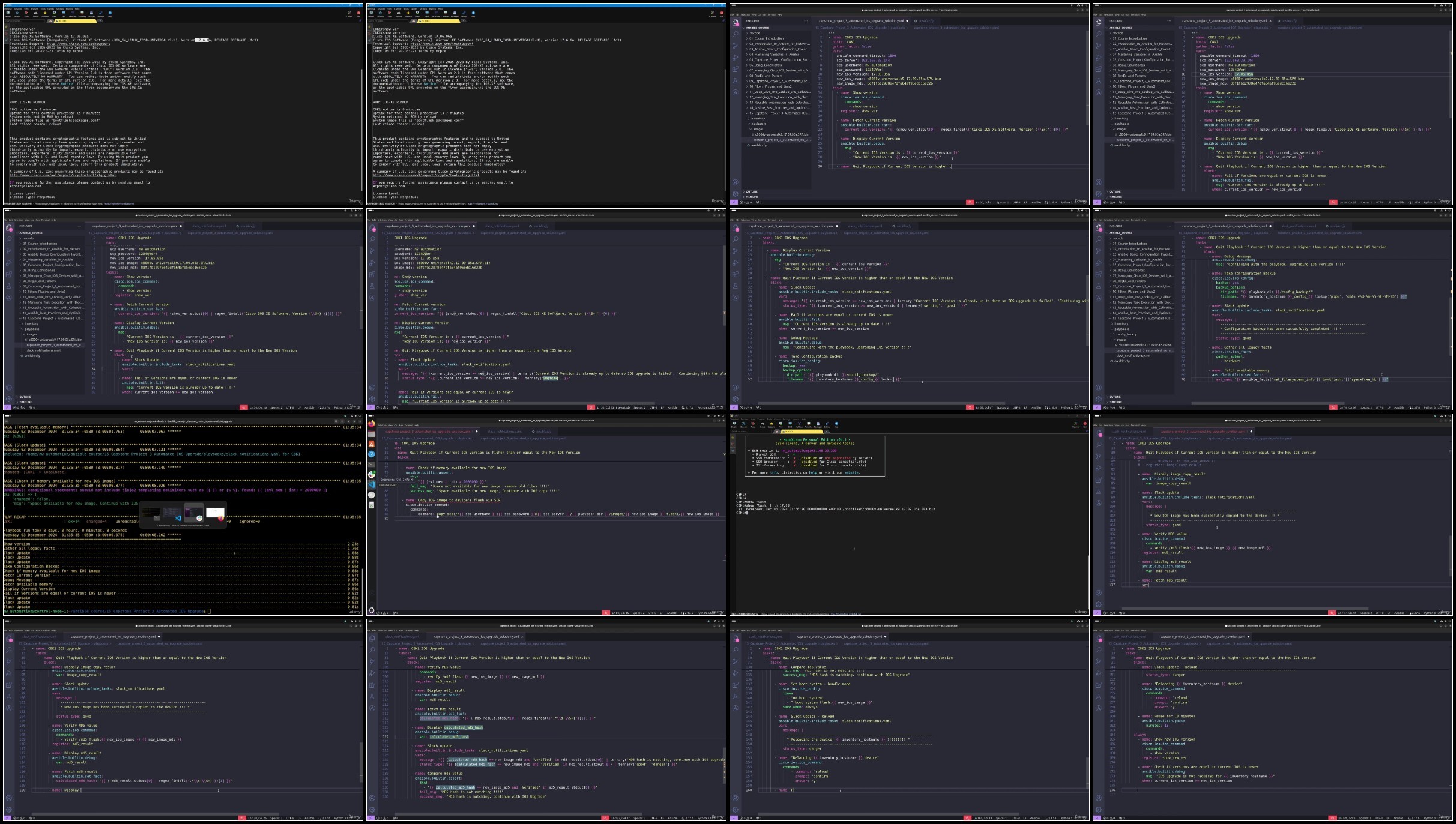Open Explorer view in the line-30 editor frame
This screenshot has width=1456, height=824.
tap(736, 23)
